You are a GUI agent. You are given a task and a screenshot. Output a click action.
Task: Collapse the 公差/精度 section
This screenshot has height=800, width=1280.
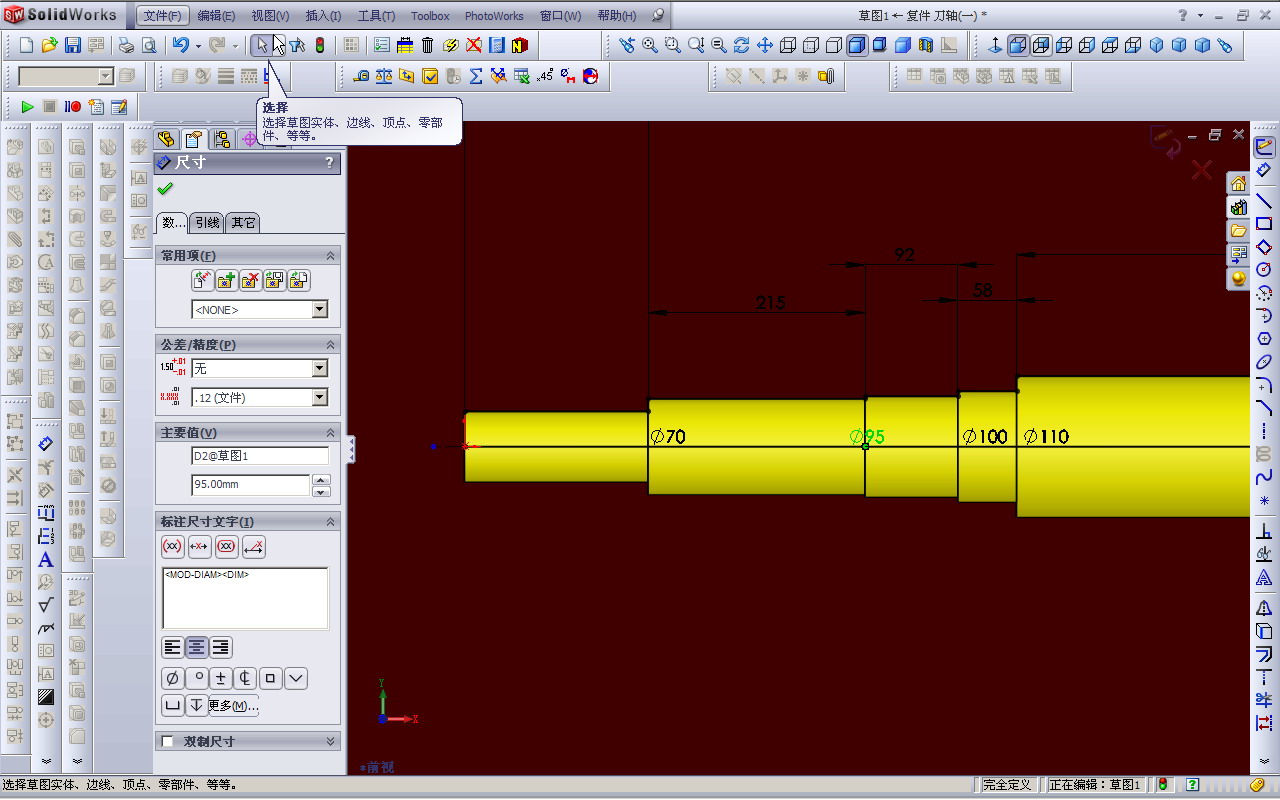coord(330,345)
